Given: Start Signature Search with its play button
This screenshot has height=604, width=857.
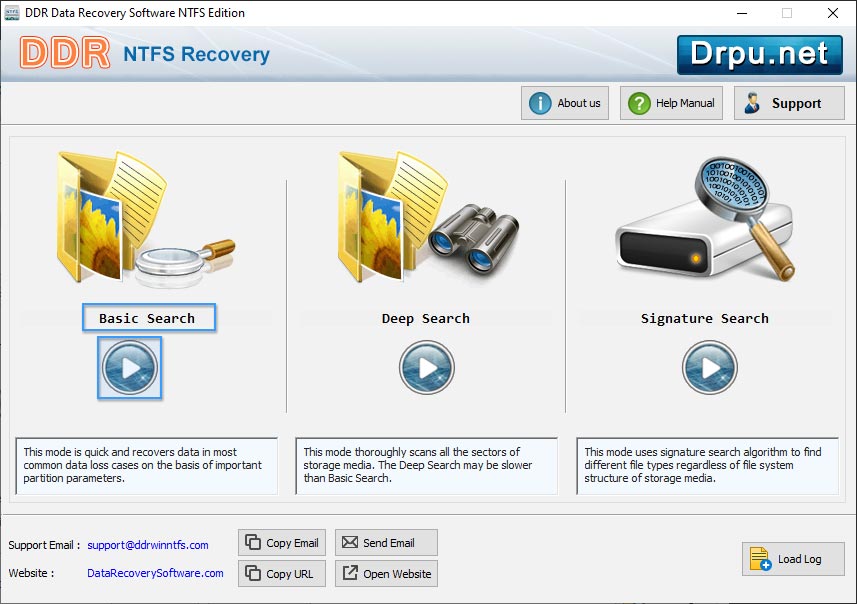Looking at the screenshot, I should [x=709, y=368].
